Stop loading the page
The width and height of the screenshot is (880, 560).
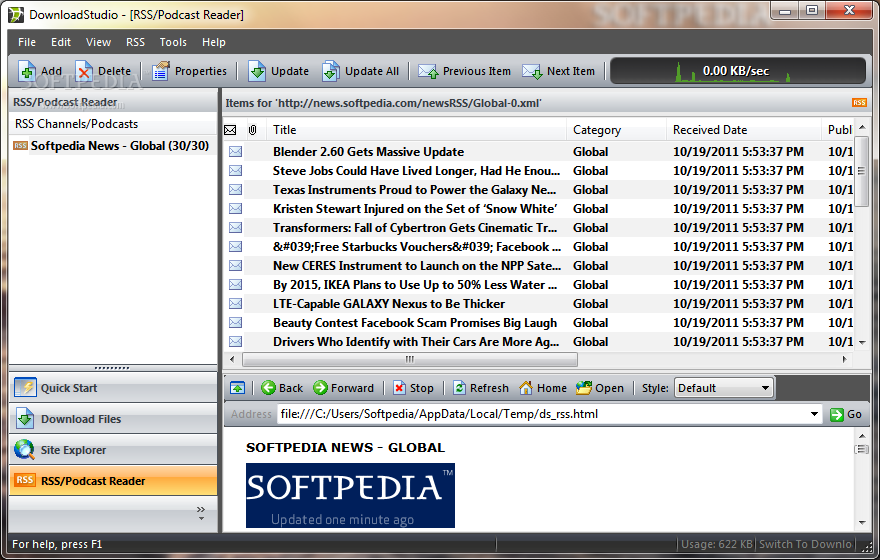tap(413, 388)
